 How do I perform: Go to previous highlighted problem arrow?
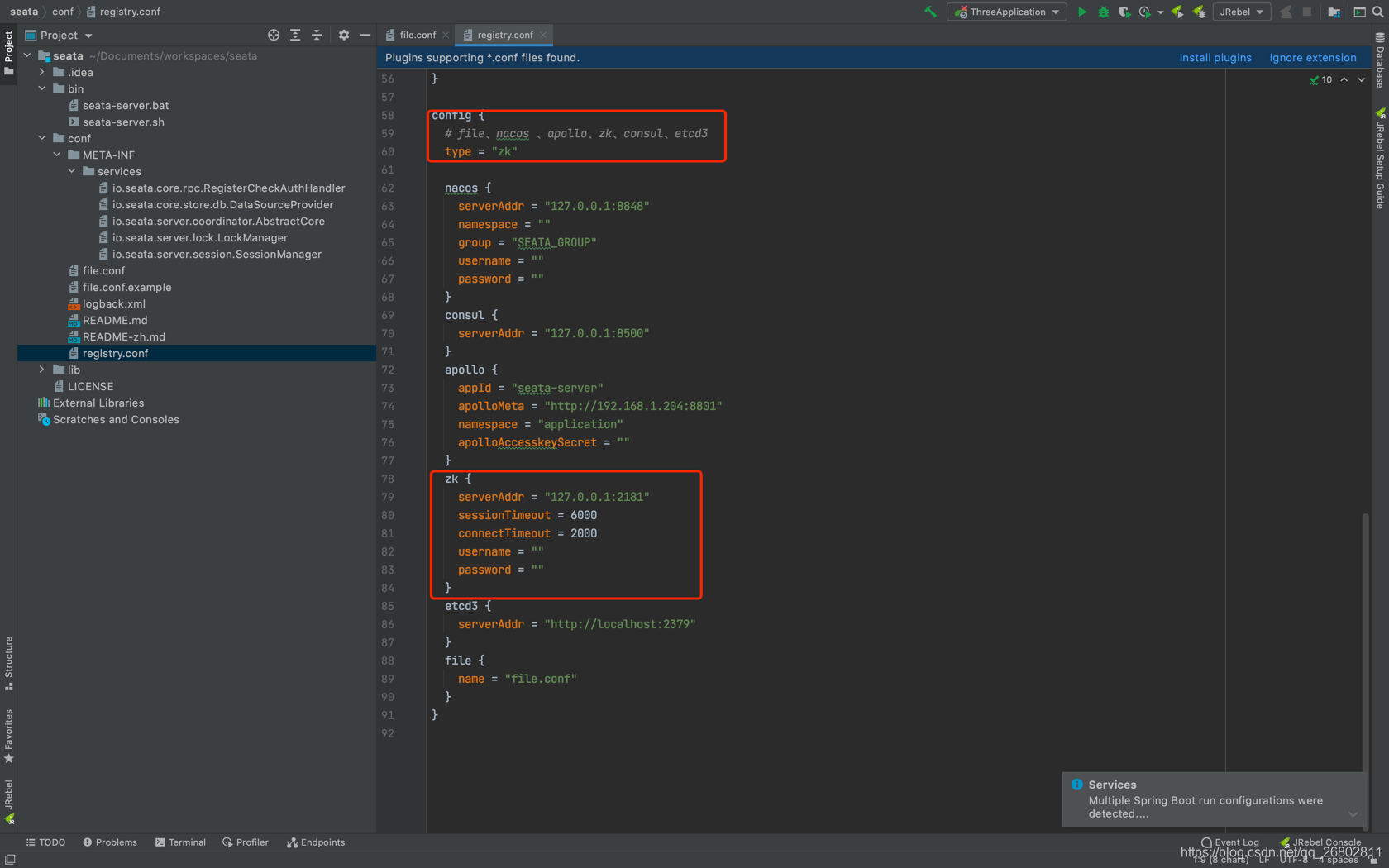[x=1344, y=80]
